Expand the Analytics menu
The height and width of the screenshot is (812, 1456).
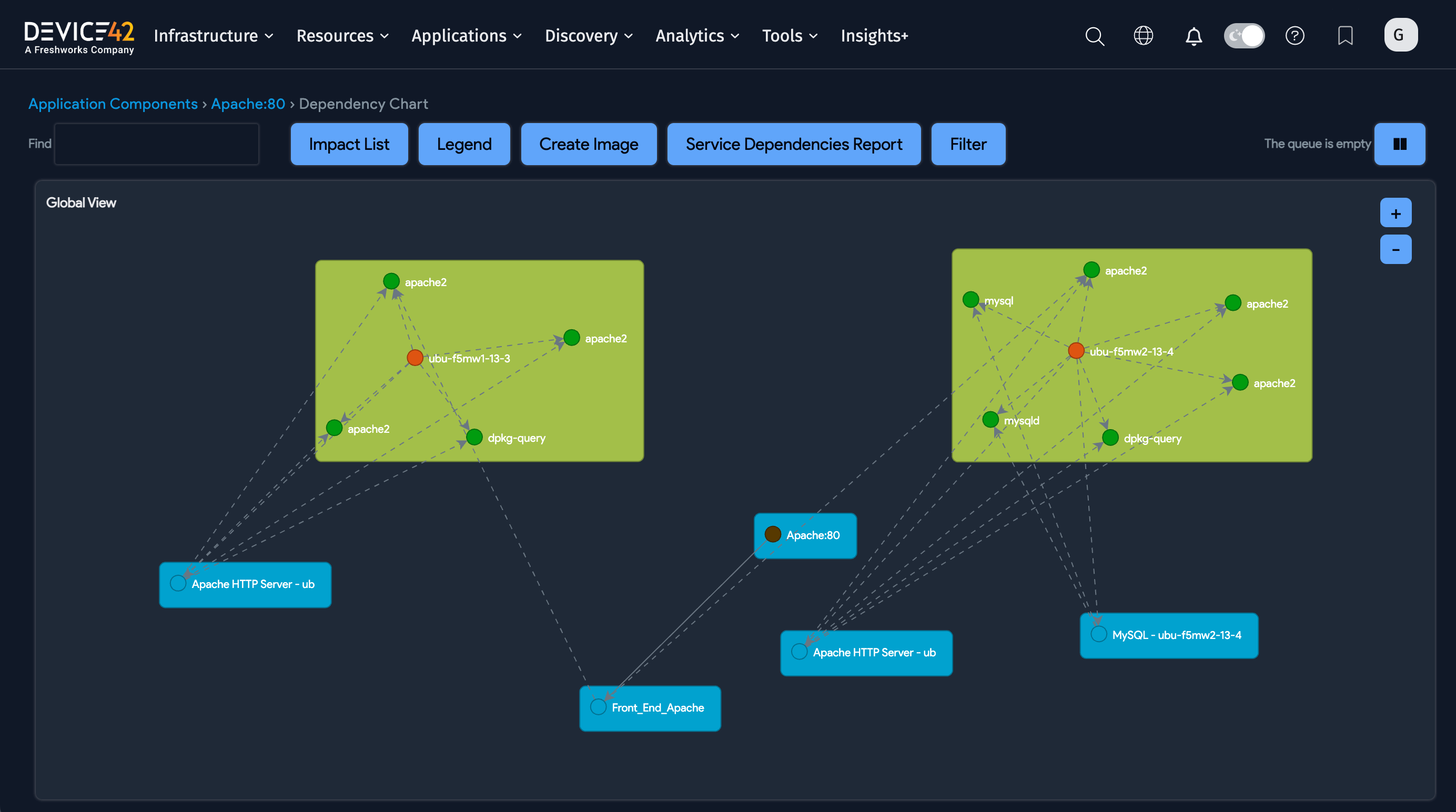pos(697,36)
